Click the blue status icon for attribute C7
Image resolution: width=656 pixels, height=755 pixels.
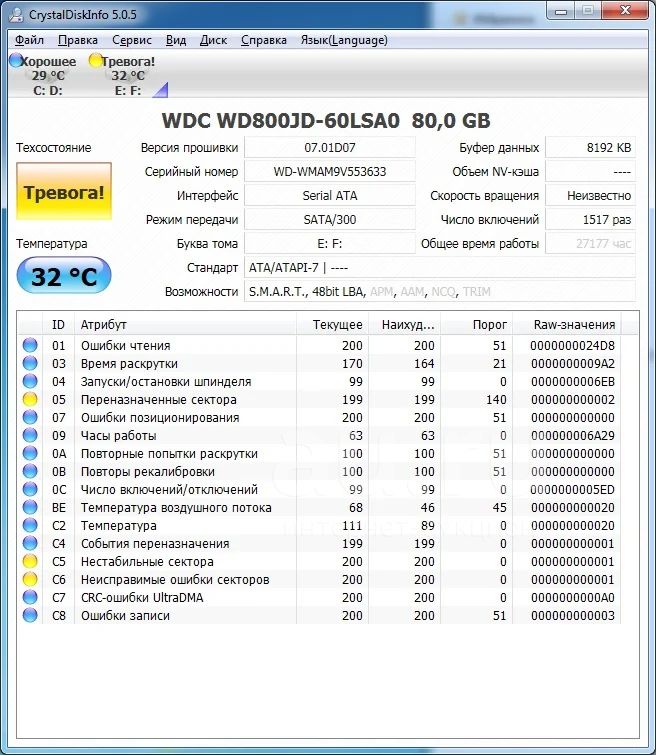coord(30,597)
